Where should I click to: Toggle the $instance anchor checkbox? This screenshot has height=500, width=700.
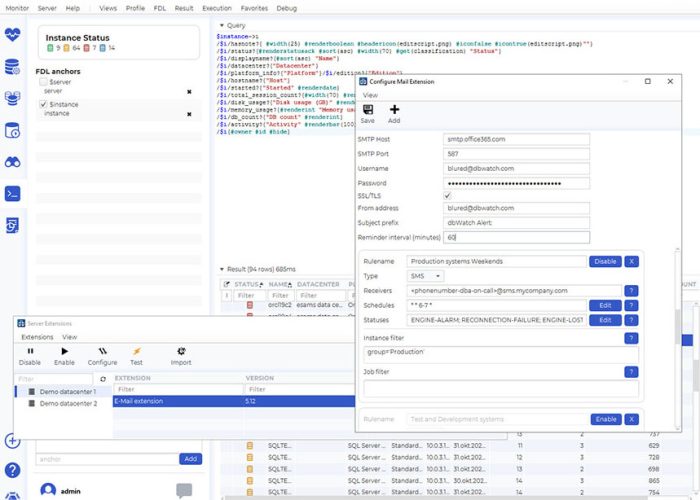tap(43, 104)
